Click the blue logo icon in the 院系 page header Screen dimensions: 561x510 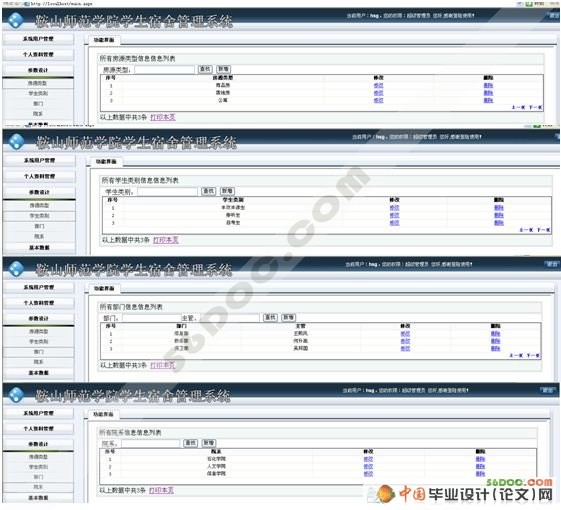point(16,394)
